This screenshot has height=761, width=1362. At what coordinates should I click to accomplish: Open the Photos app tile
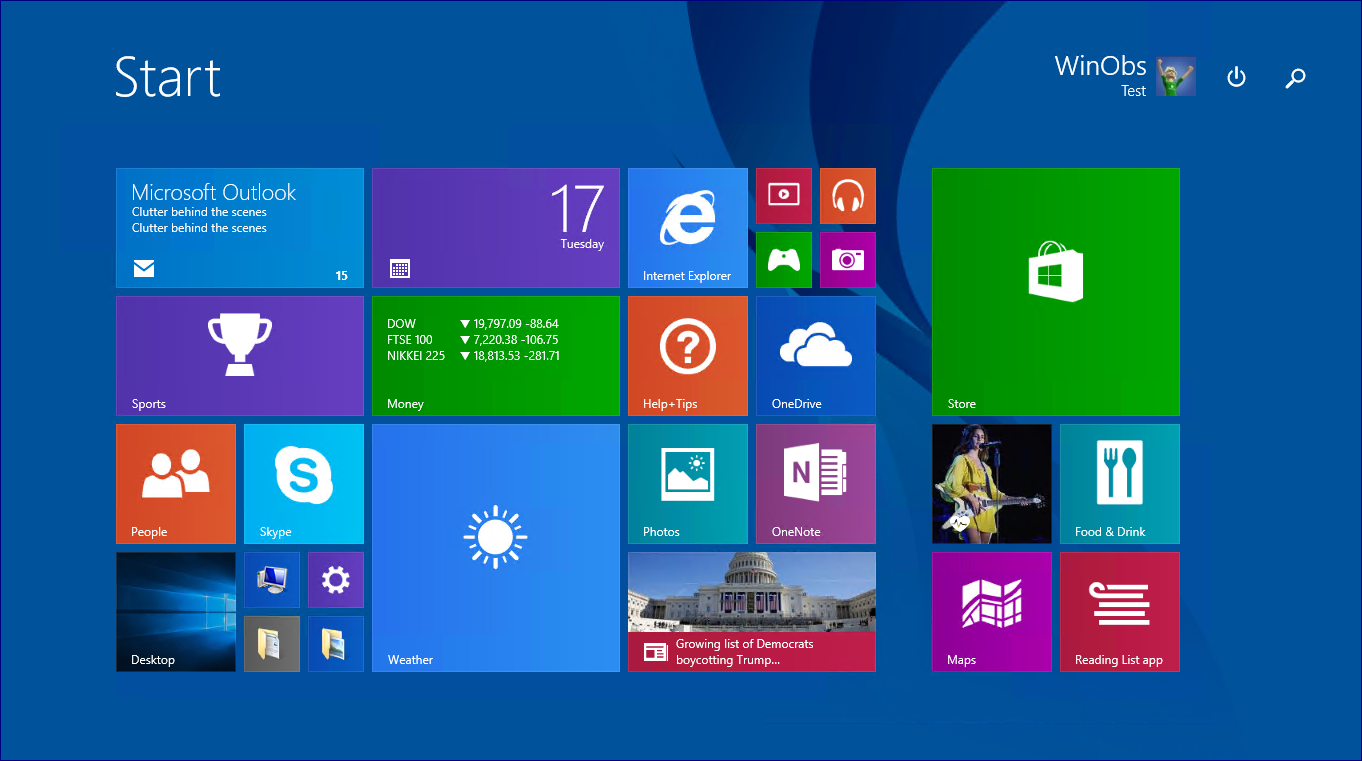687,483
